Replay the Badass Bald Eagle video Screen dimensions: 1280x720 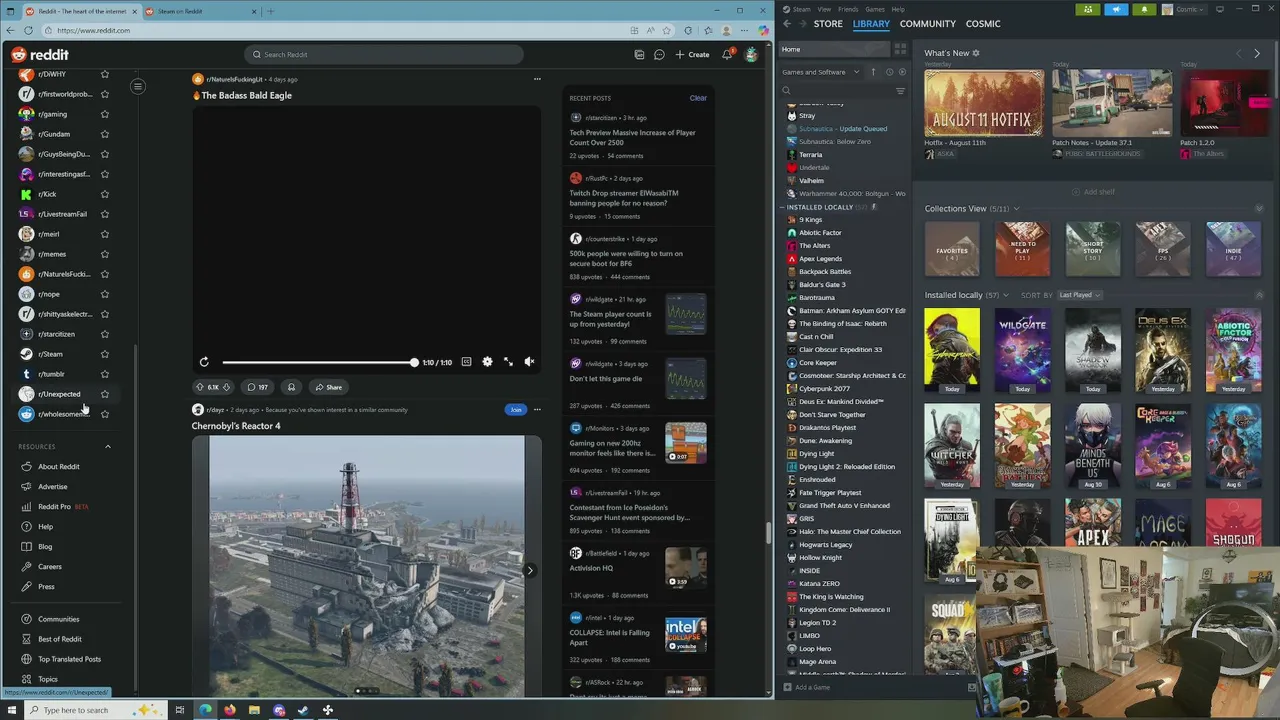point(204,362)
